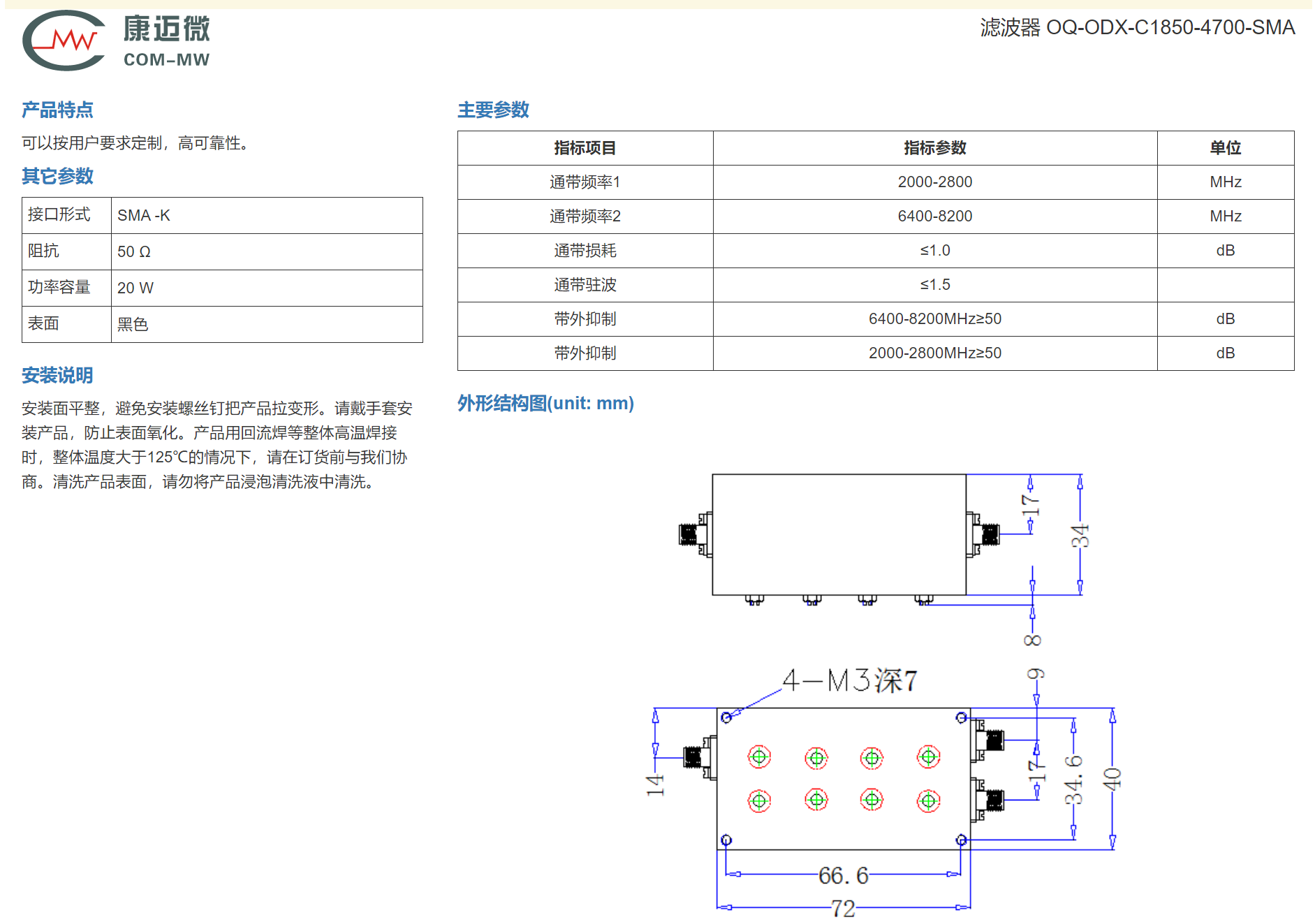Click the 6400-8200MHz≥50 rejection cell
Image resolution: width=1315 pixels, height=924 pixels.
[x=935, y=319]
